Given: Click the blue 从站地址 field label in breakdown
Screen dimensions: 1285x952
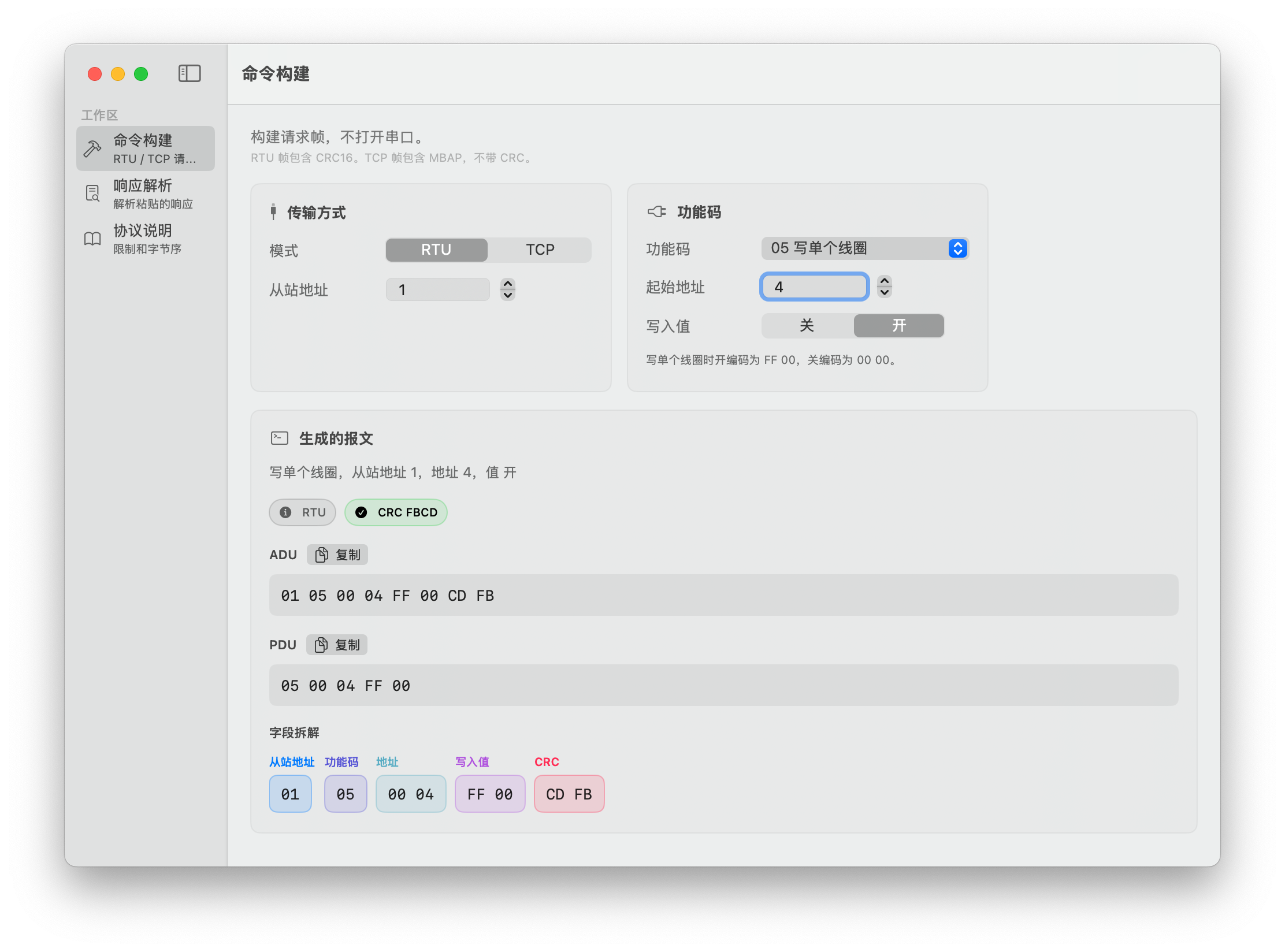Looking at the screenshot, I should pos(292,762).
